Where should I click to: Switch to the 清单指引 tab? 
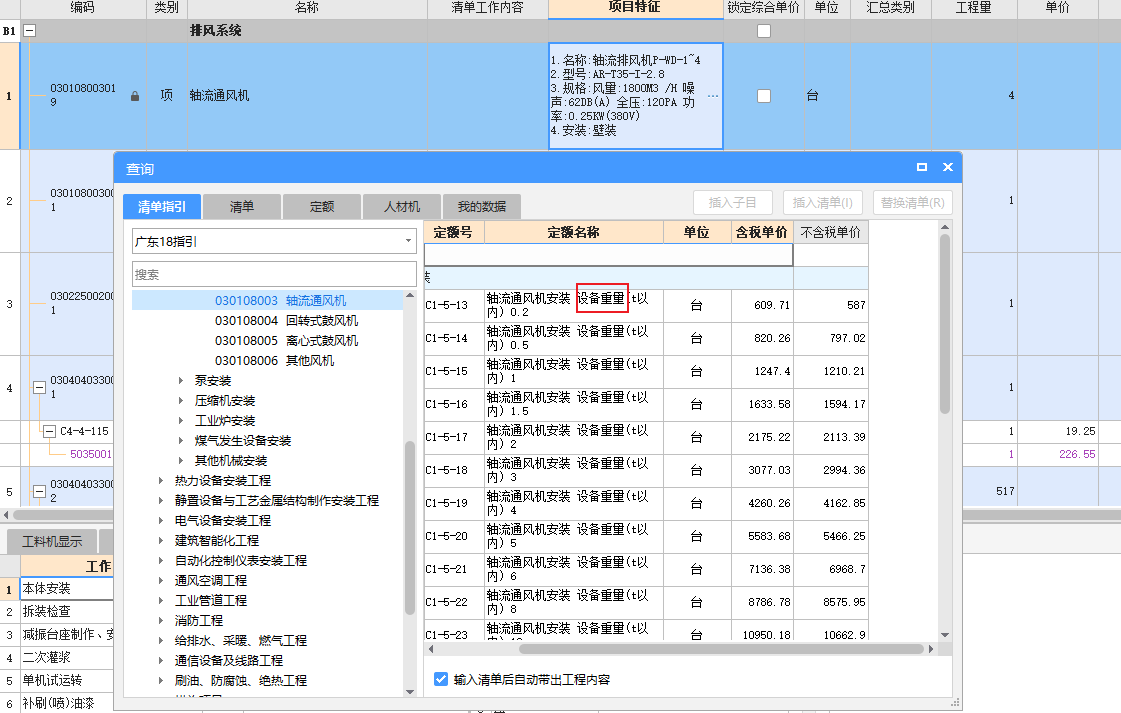[x=162, y=207]
